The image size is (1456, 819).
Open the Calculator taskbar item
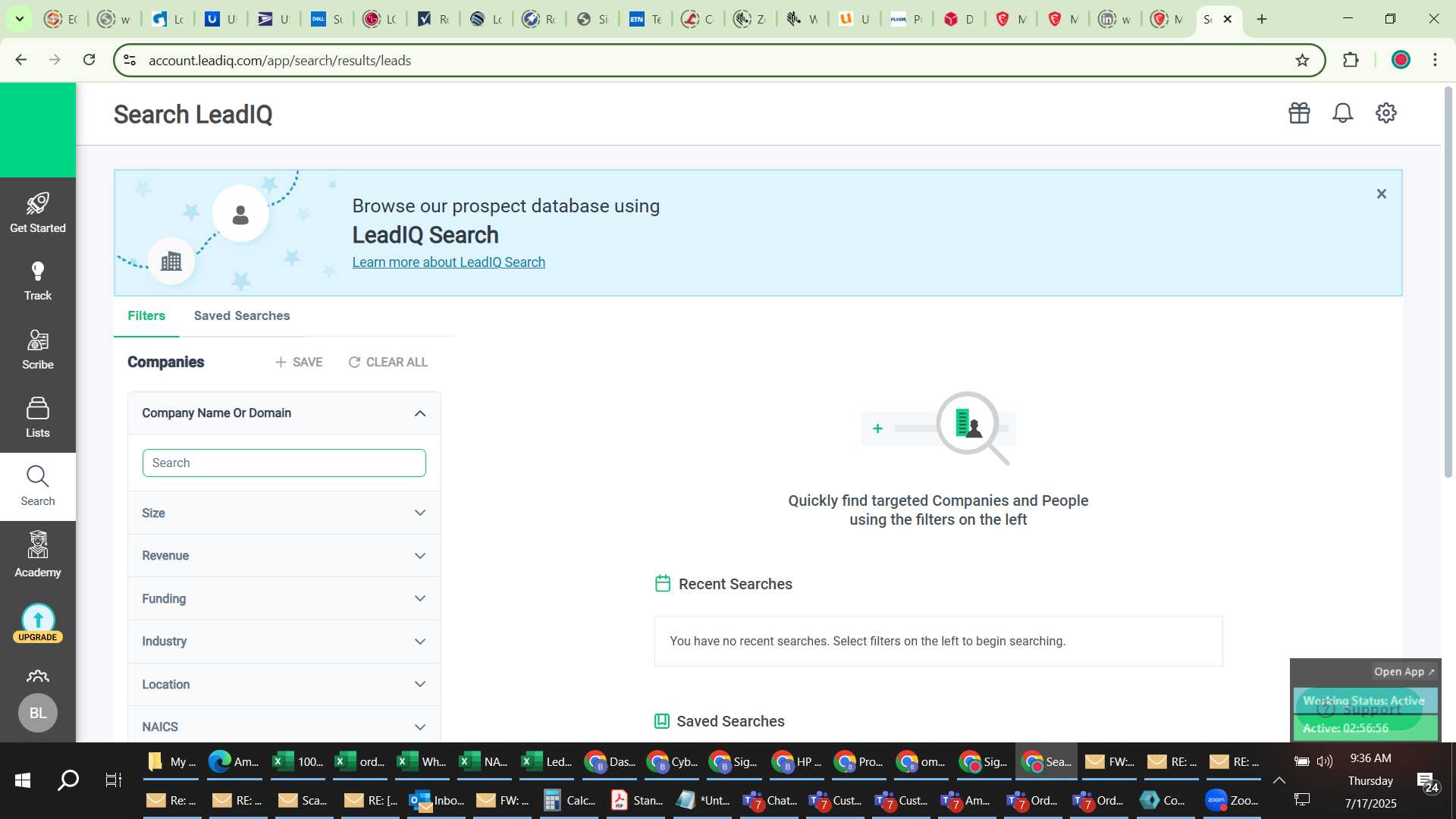click(570, 800)
